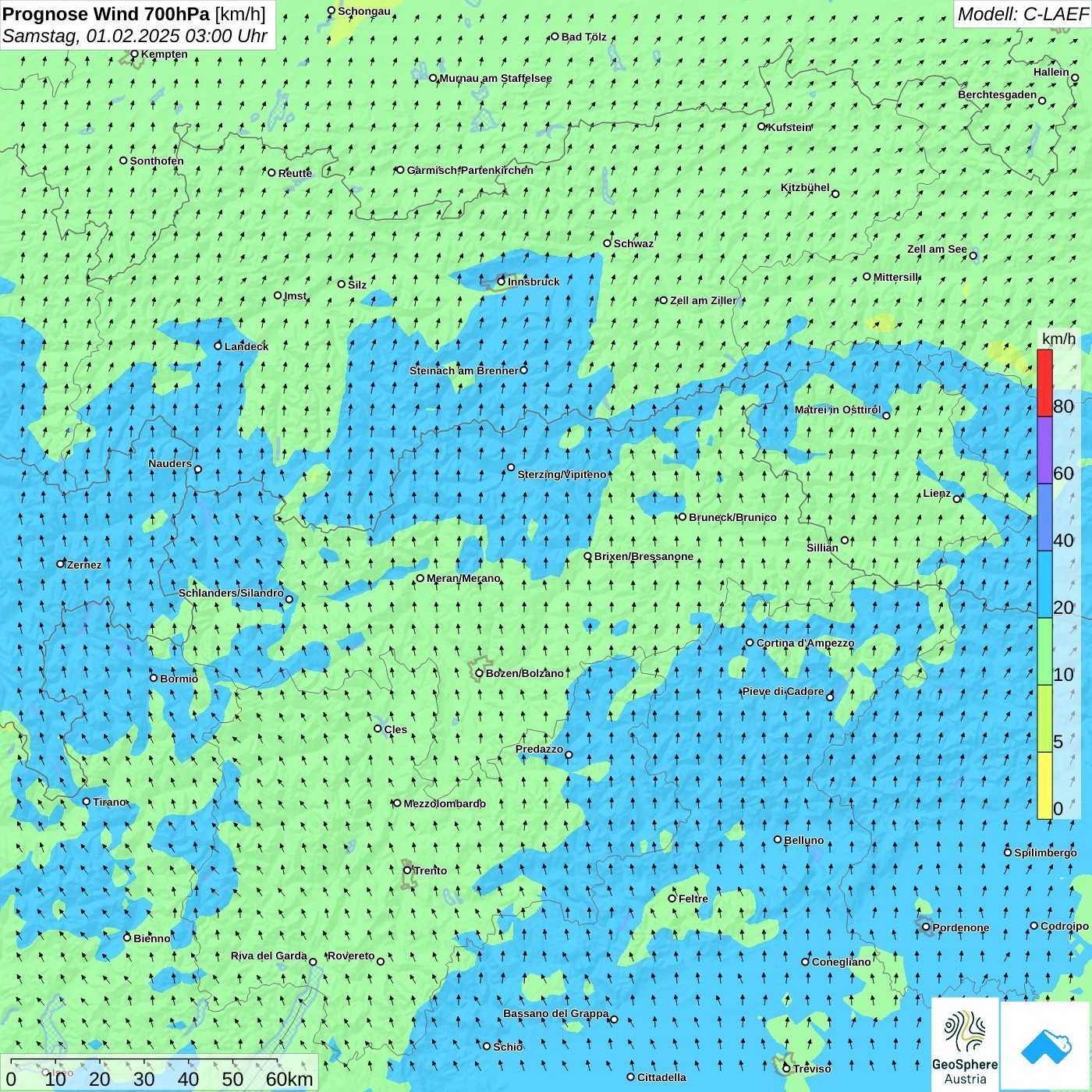Click the Treviso city marker

786,1068
